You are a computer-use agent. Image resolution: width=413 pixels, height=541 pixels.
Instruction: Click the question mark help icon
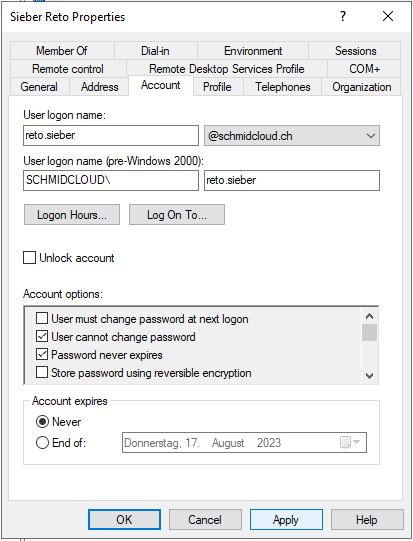(343, 16)
